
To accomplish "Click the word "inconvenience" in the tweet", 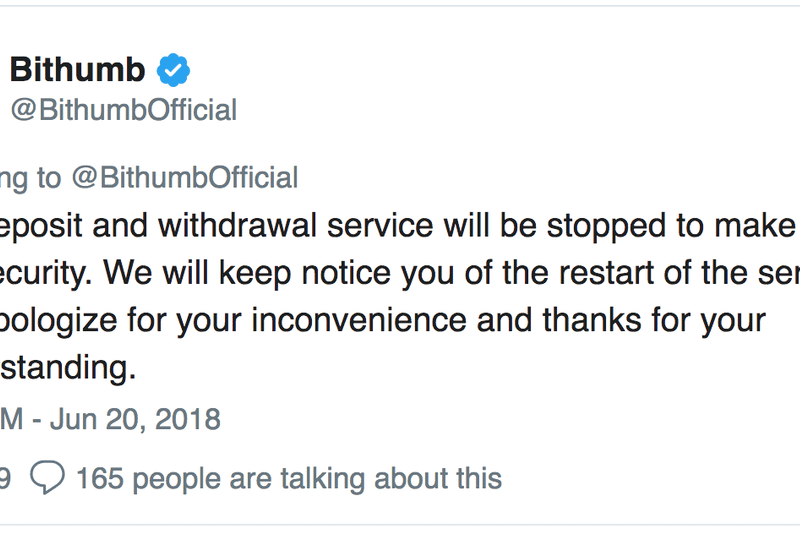I will (346, 320).
